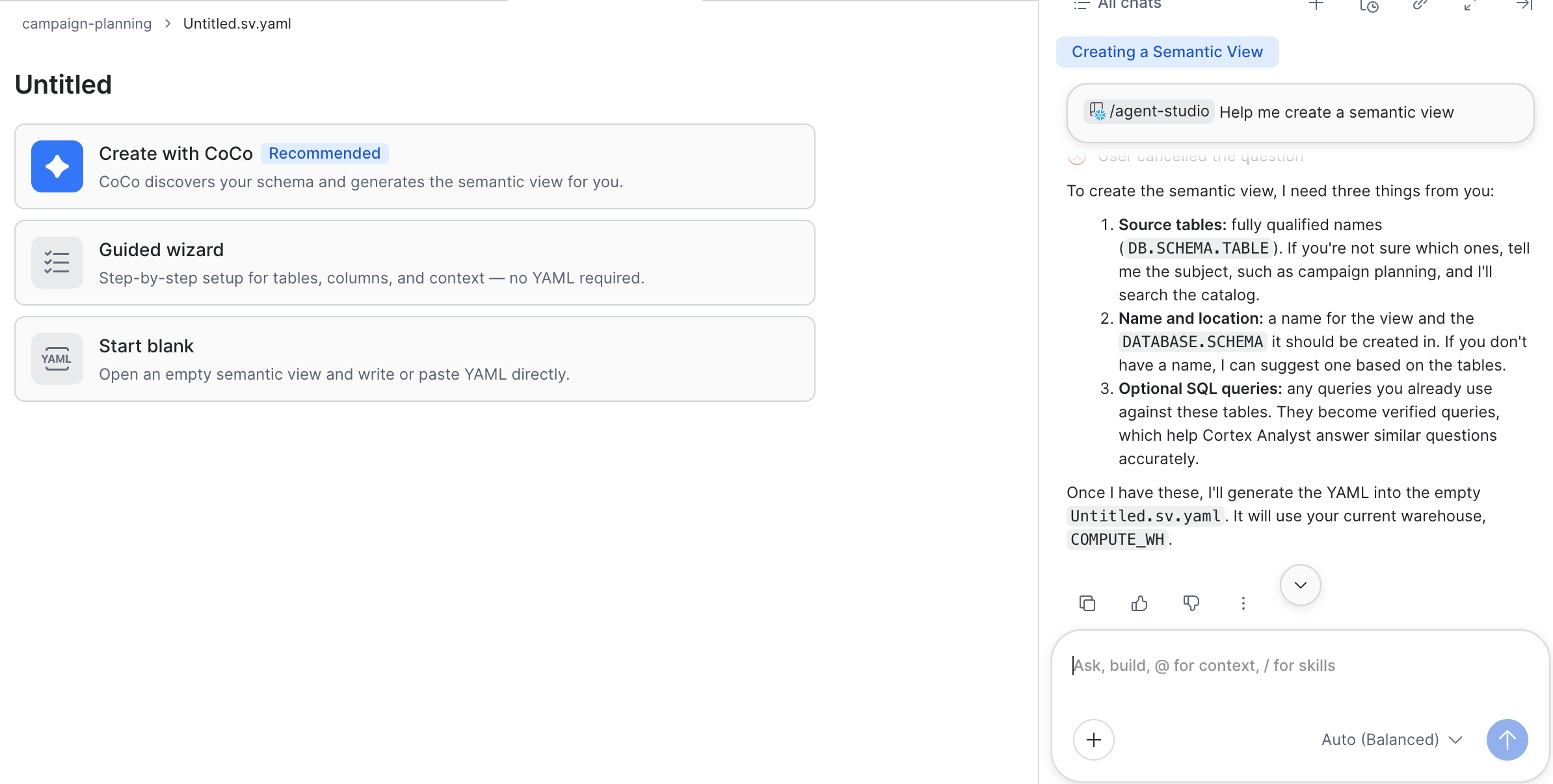Screen dimensions: 1553x784
Task: Choose the Create with CoCo option
Action: tap(415, 166)
